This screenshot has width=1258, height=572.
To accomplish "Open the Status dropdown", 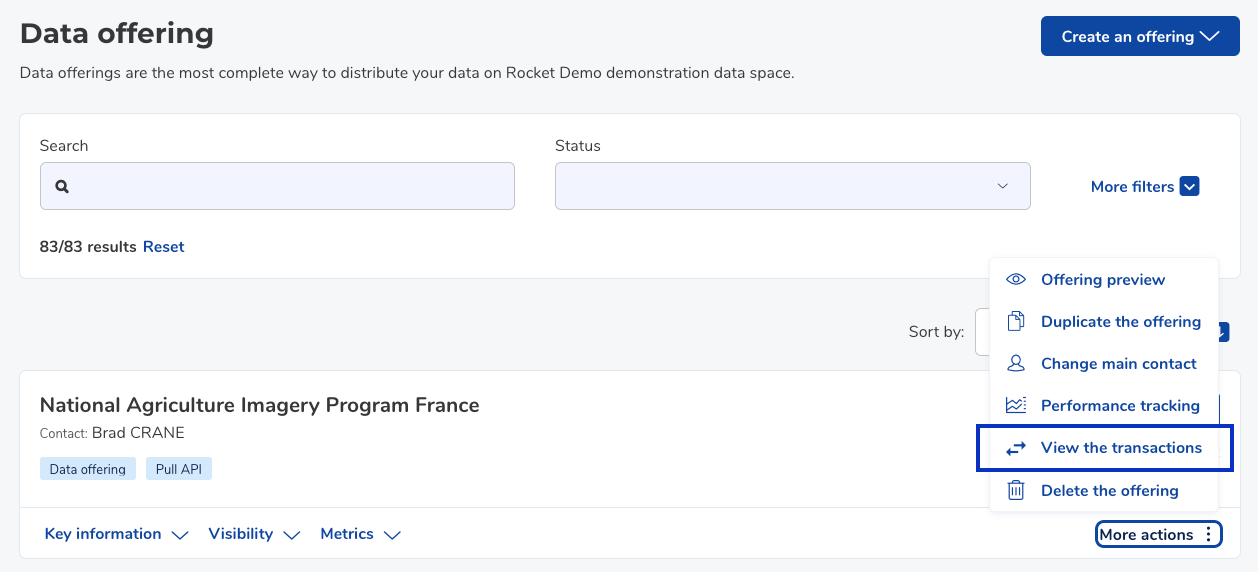I will (x=792, y=186).
